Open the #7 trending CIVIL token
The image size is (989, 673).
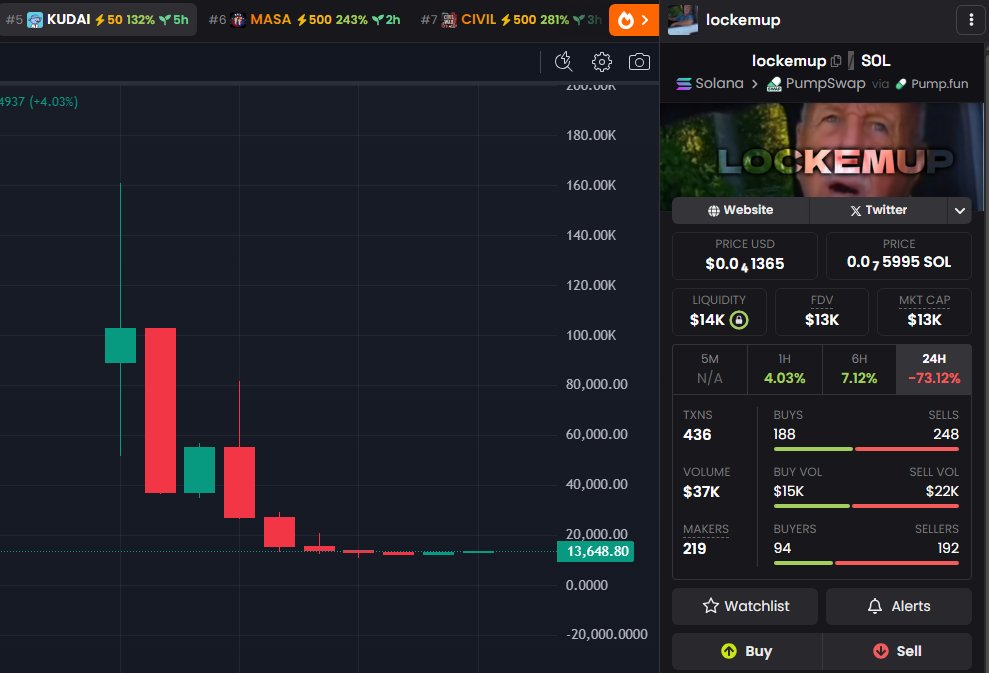[511, 20]
